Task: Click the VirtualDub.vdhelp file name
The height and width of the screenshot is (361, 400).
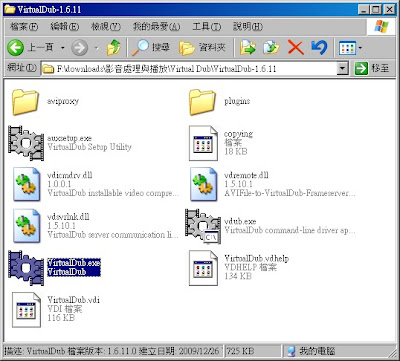Action: (x=256, y=258)
